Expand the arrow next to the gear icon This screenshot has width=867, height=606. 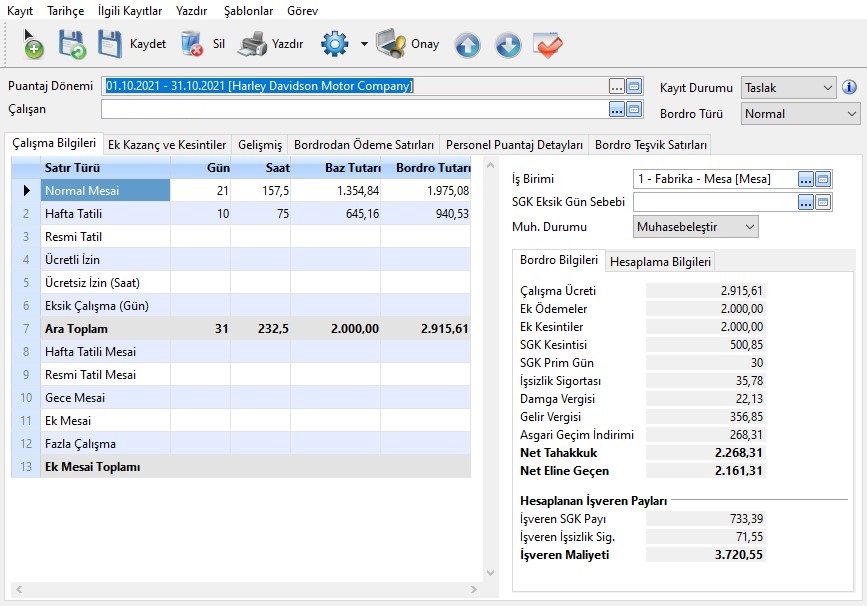point(364,45)
